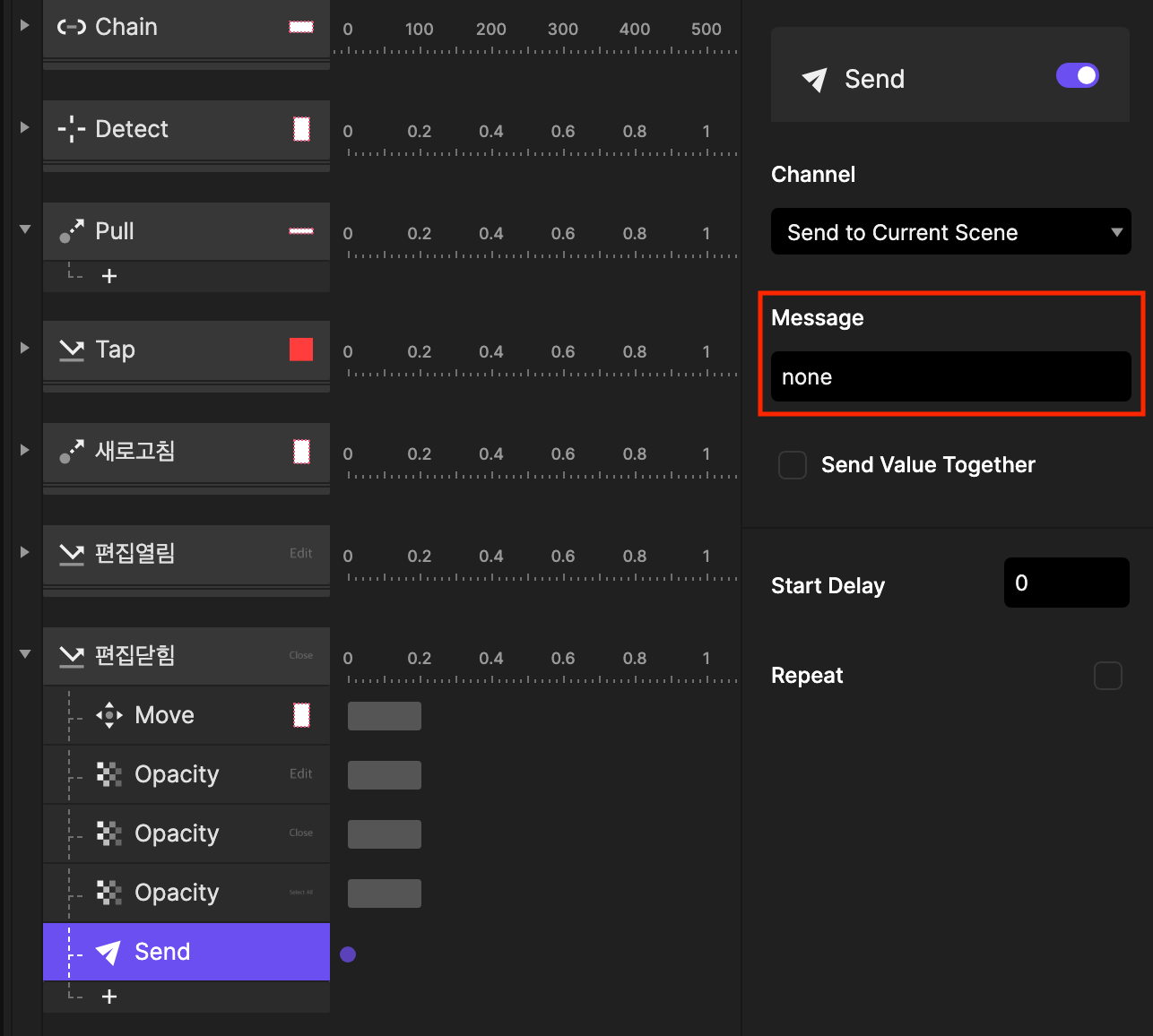Click the Opacity icon in Edit row

coord(109,774)
